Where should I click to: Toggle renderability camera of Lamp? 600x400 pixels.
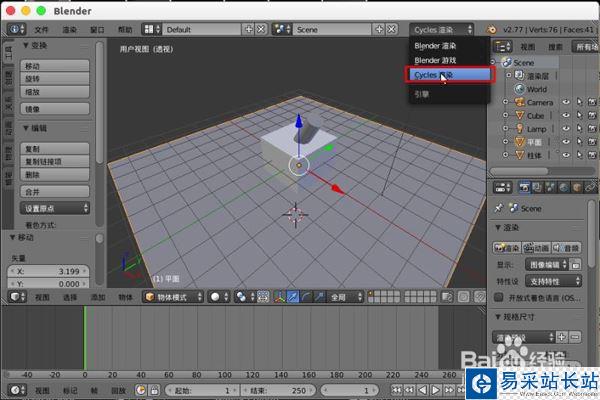coord(592,129)
